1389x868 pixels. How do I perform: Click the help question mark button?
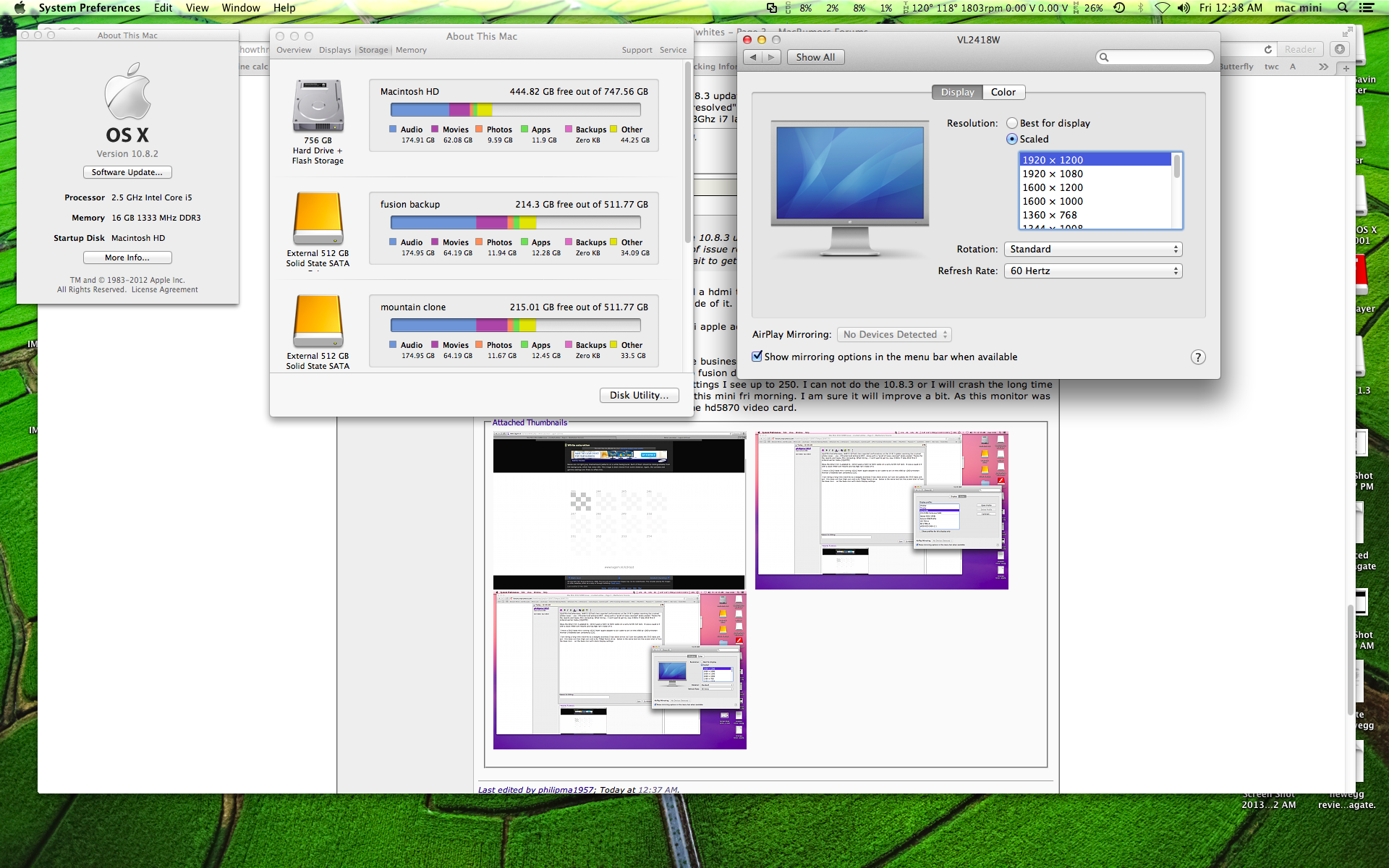click(1198, 357)
